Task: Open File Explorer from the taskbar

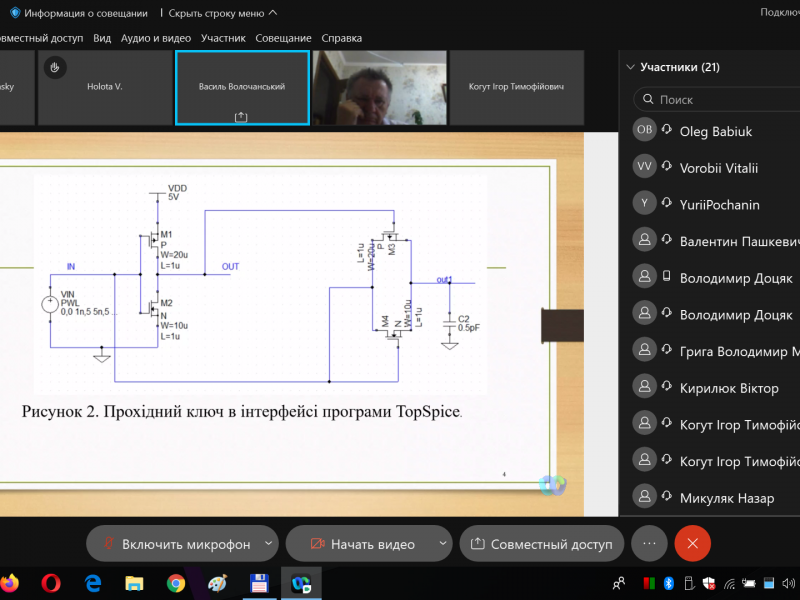Action: (134, 583)
